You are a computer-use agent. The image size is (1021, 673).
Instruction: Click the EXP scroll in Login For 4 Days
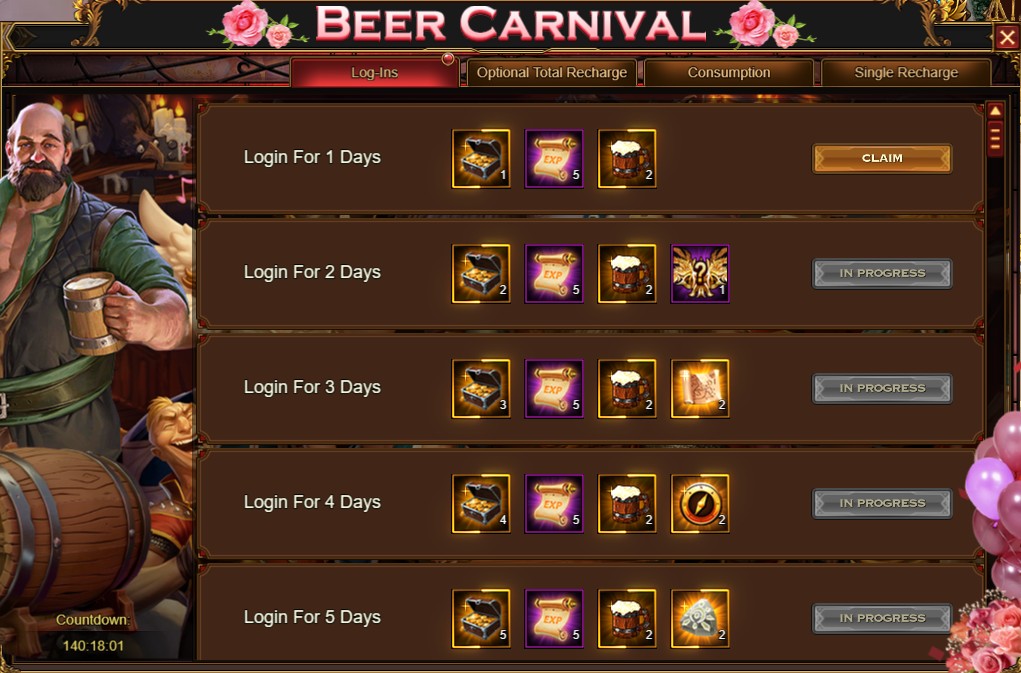(x=554, y=503)
